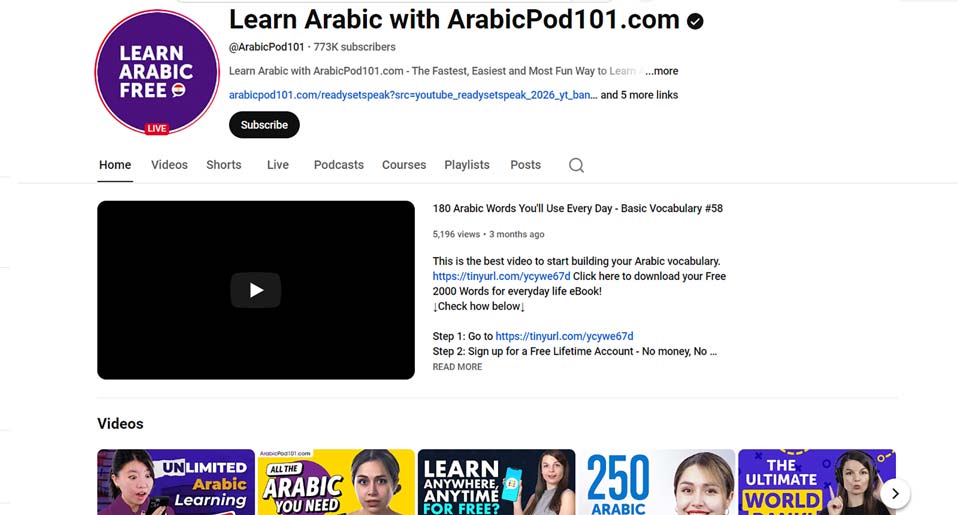This screenshot has width=958, height=515.
Task: Click the 'Learn Arabic with ArabicPod101.com' channel title
Action: point(454,20)
